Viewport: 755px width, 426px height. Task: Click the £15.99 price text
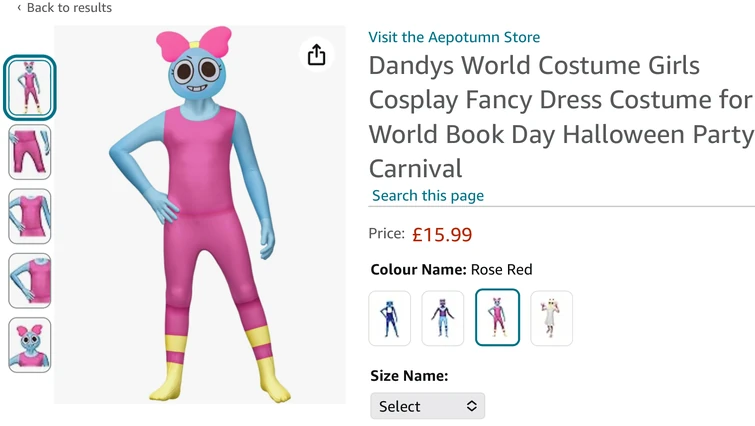tap(442, 234)
